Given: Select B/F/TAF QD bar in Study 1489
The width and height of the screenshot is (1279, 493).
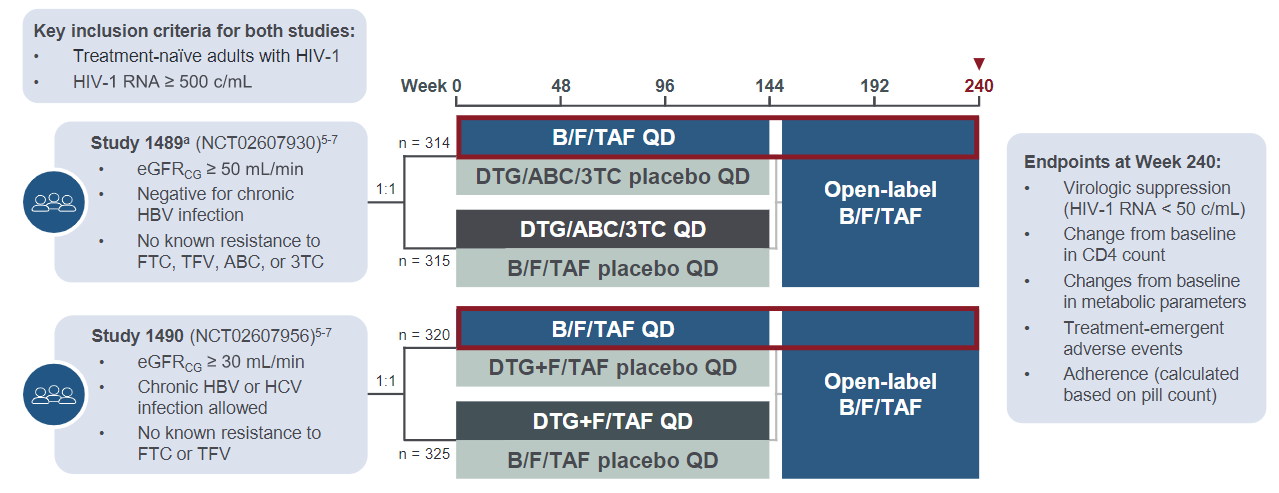Looking at the screenshot, I should (x=613, y=137).
